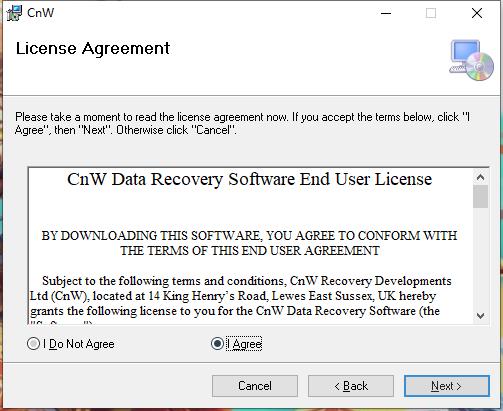Close the CnW installer window
This screenshot has height=411, width=503.
click(477, 13)
